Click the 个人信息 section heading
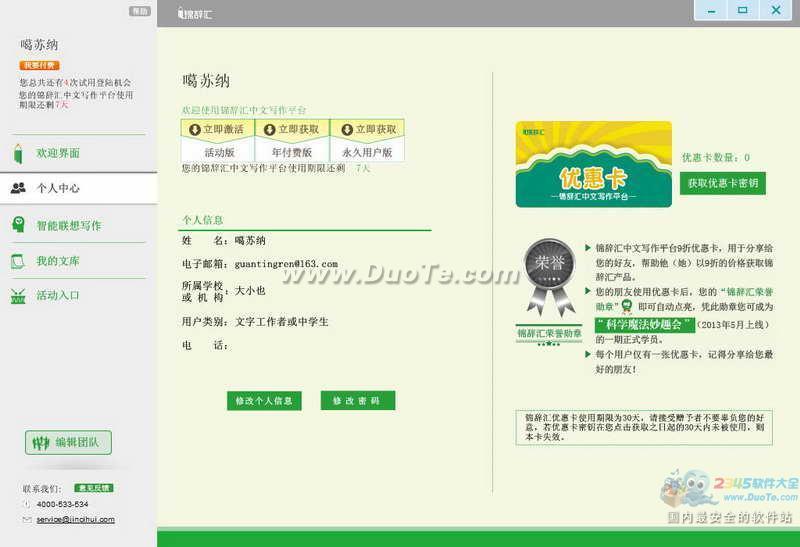Viewport: 800px width, 547px height. coord(203,220)
